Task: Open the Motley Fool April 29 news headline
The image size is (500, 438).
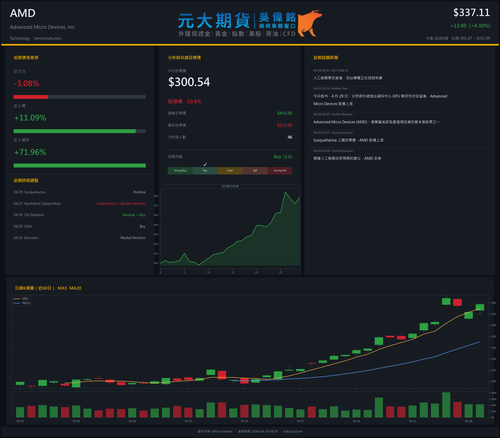Action: [x=380, y=100]
